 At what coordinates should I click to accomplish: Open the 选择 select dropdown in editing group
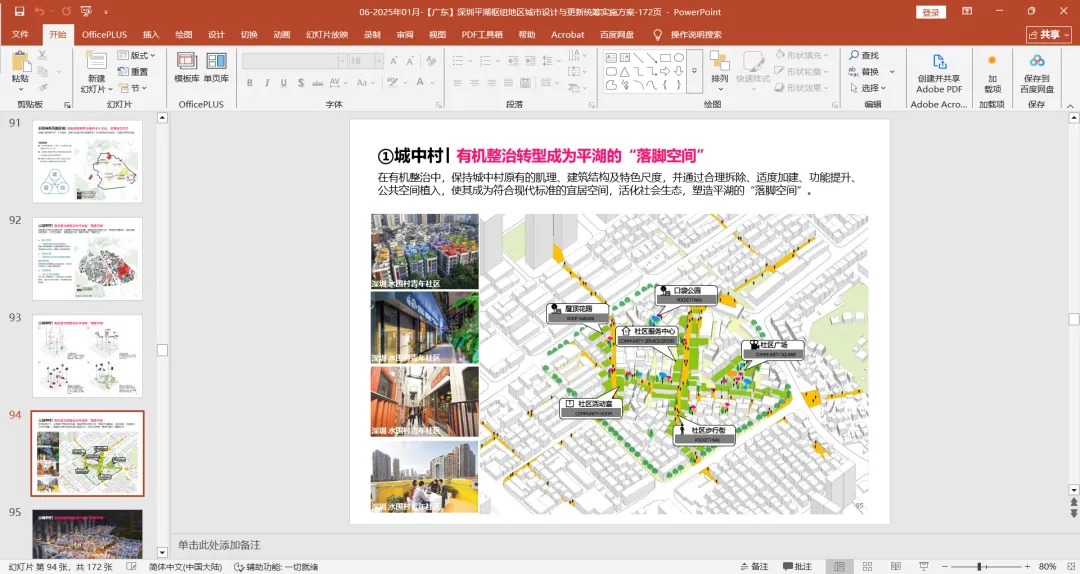click(868, 88)
